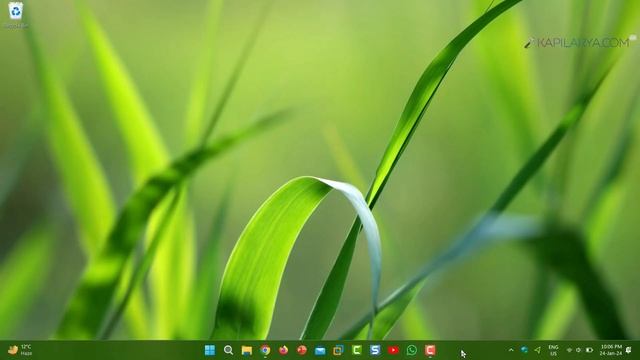Click the location arrow tray icon
Viewport: 640px width, 360px height.
coord(538,350)
